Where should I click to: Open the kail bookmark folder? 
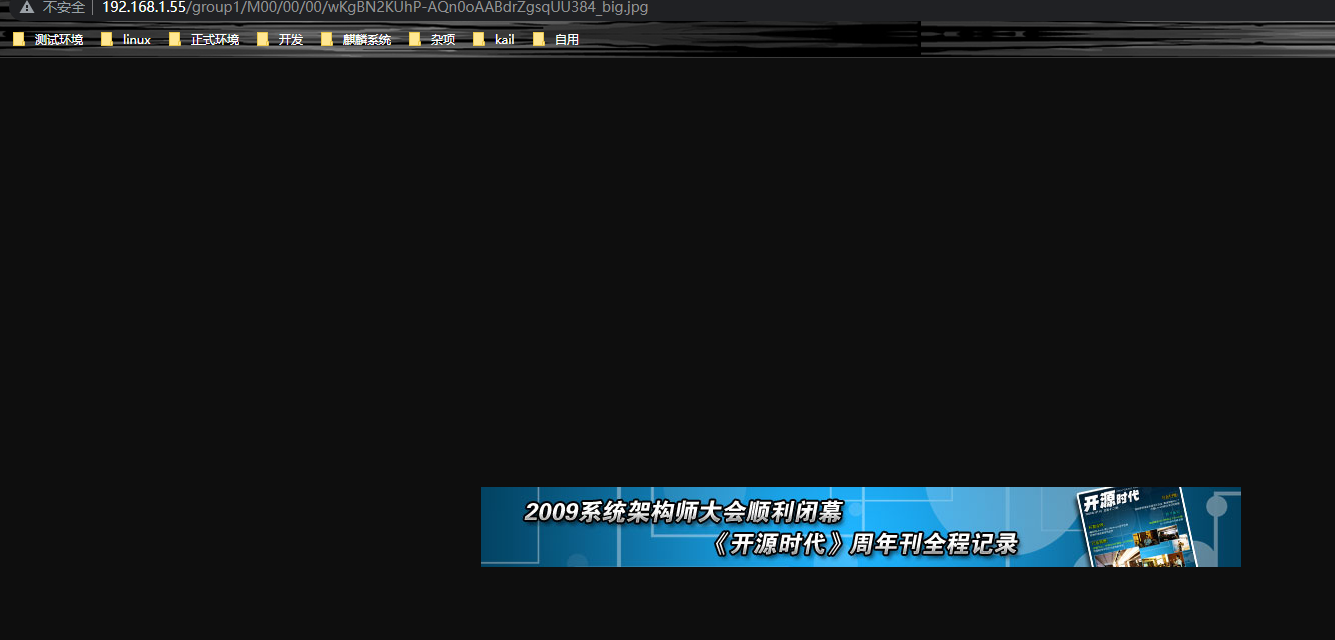tap(494, 40)
